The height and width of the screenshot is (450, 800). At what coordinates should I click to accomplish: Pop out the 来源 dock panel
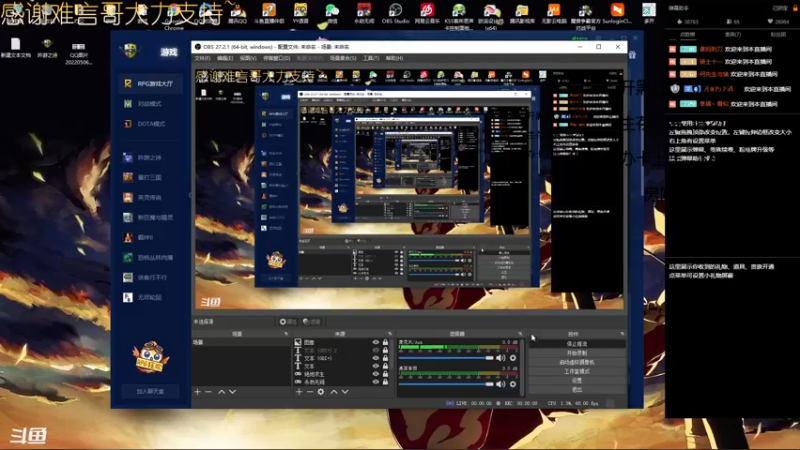pos(390,334)
